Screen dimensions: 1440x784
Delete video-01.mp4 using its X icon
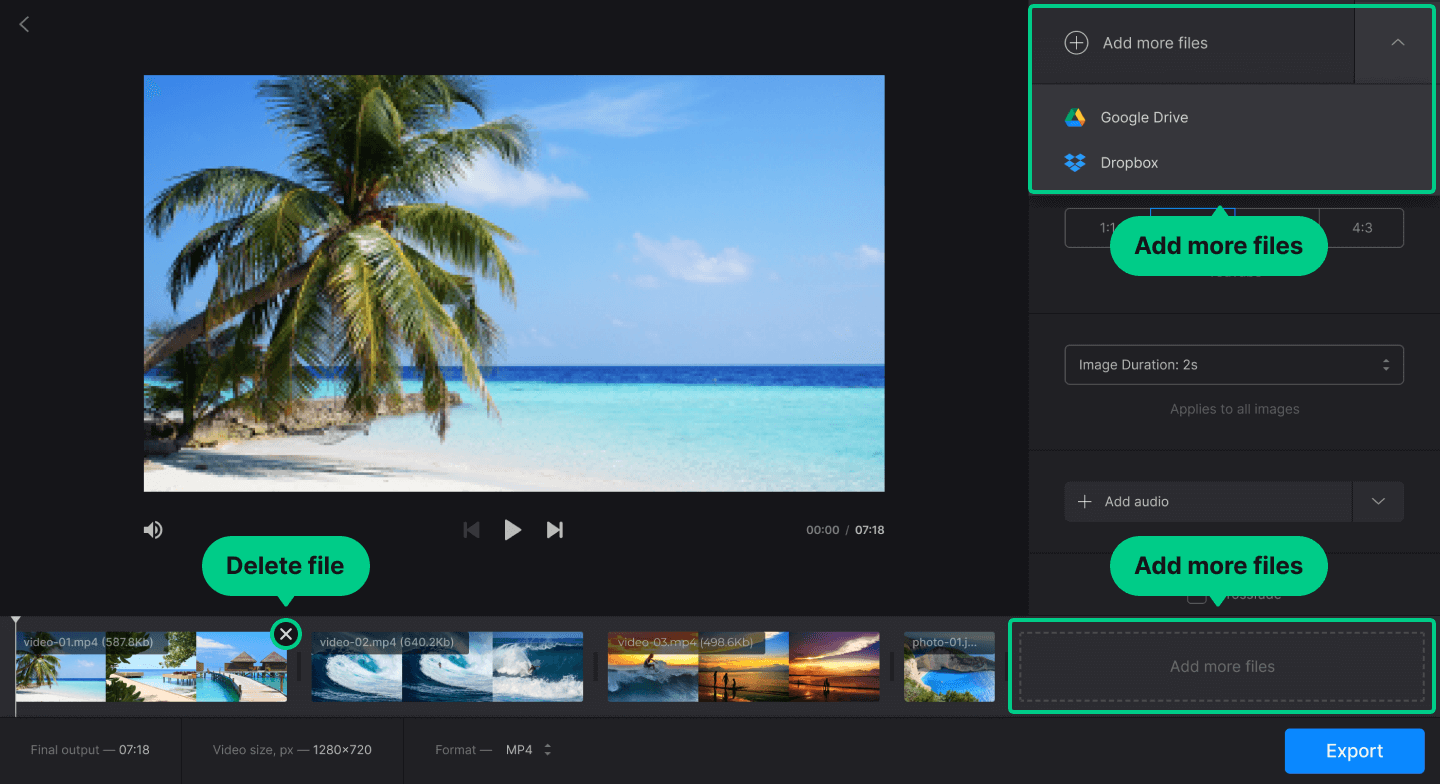tap(286, 634)
